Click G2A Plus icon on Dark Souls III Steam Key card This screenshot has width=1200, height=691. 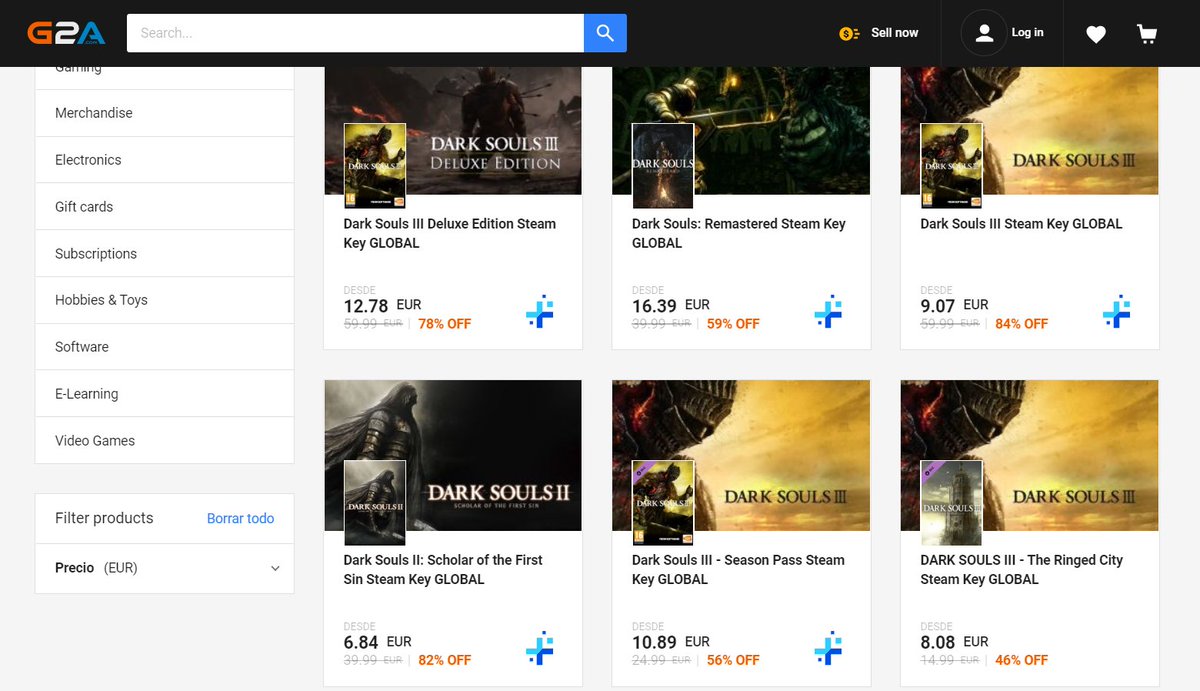1117,312
